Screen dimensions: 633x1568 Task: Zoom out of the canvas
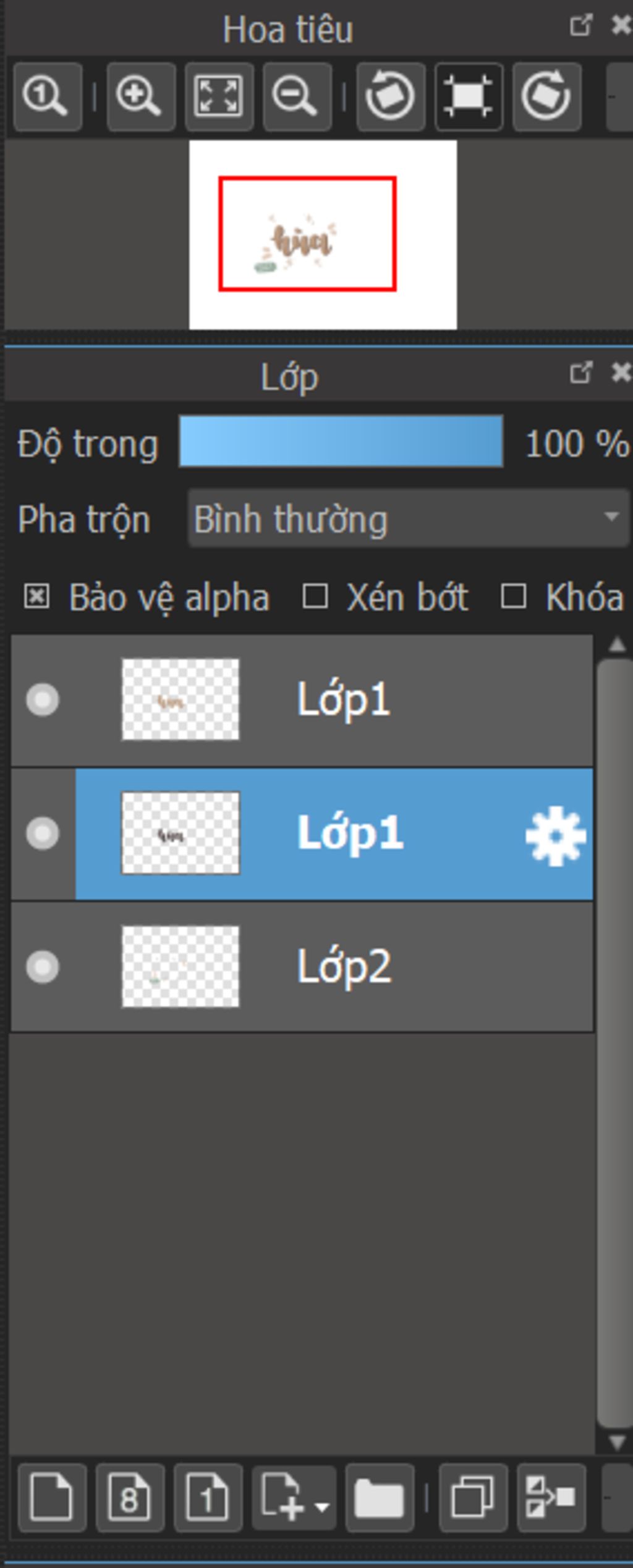297,97
